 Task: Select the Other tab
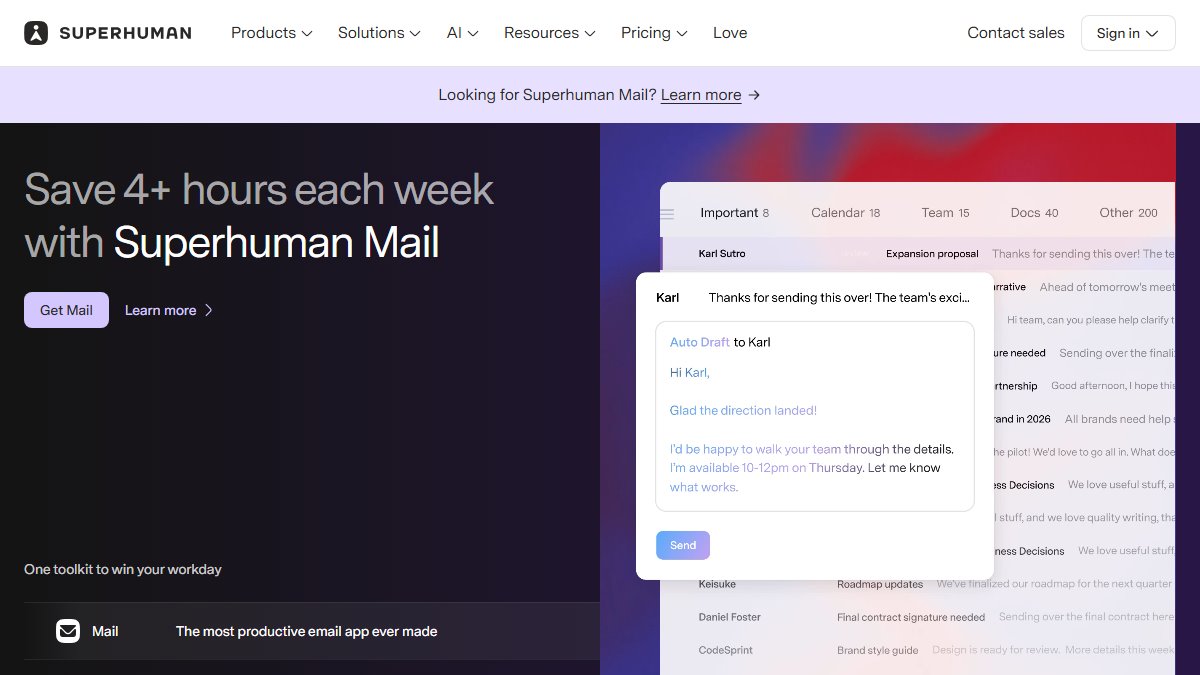(1129, 213)
